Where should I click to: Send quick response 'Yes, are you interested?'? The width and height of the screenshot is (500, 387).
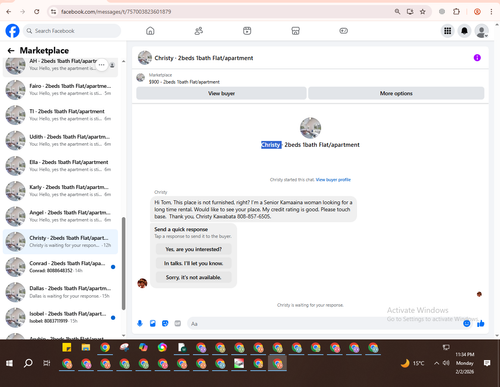194,249
